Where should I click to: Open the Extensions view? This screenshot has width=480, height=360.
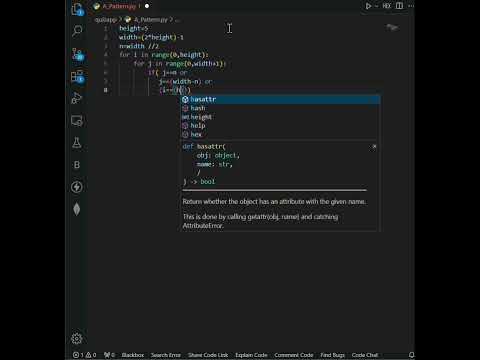[x=77, y=76]
